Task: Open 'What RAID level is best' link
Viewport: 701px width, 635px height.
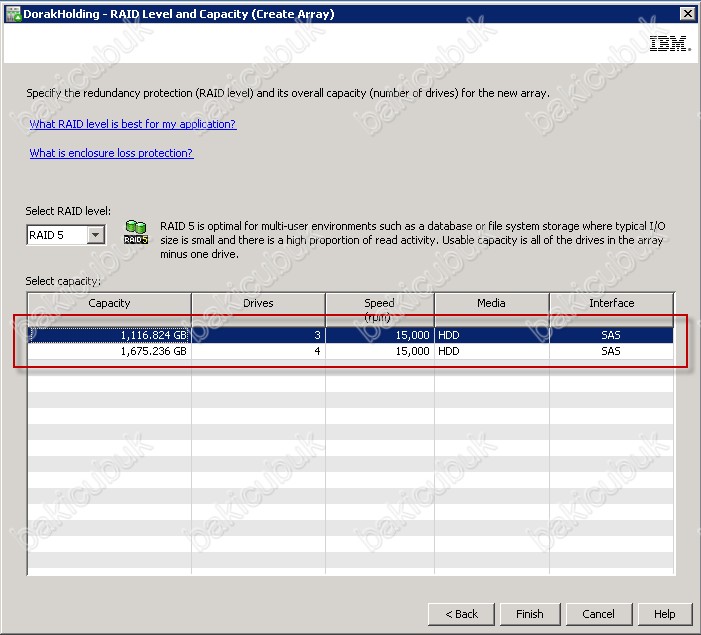Action: tap(132, 124)
